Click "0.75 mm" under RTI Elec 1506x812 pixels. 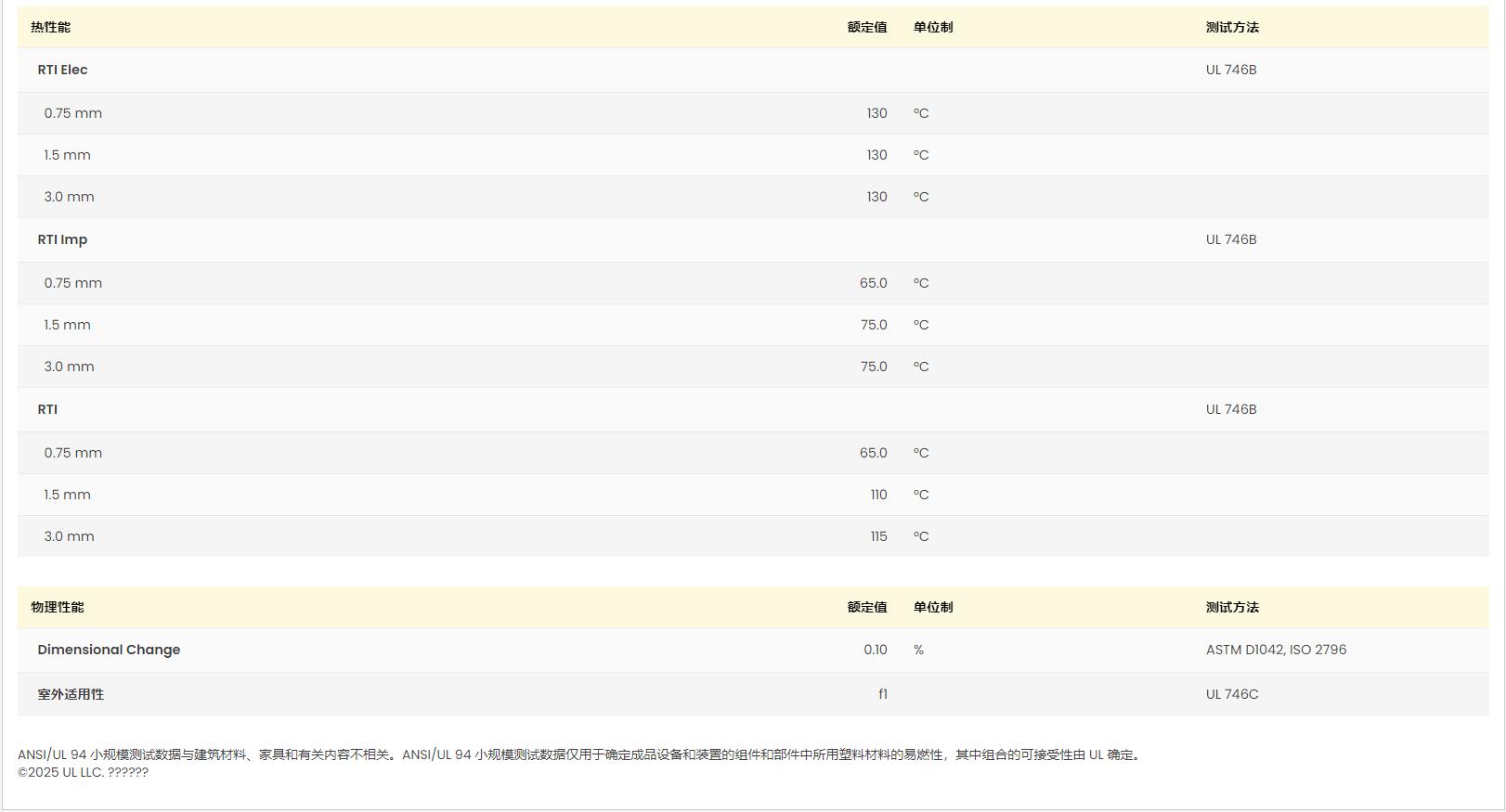[x=73, y=113]
